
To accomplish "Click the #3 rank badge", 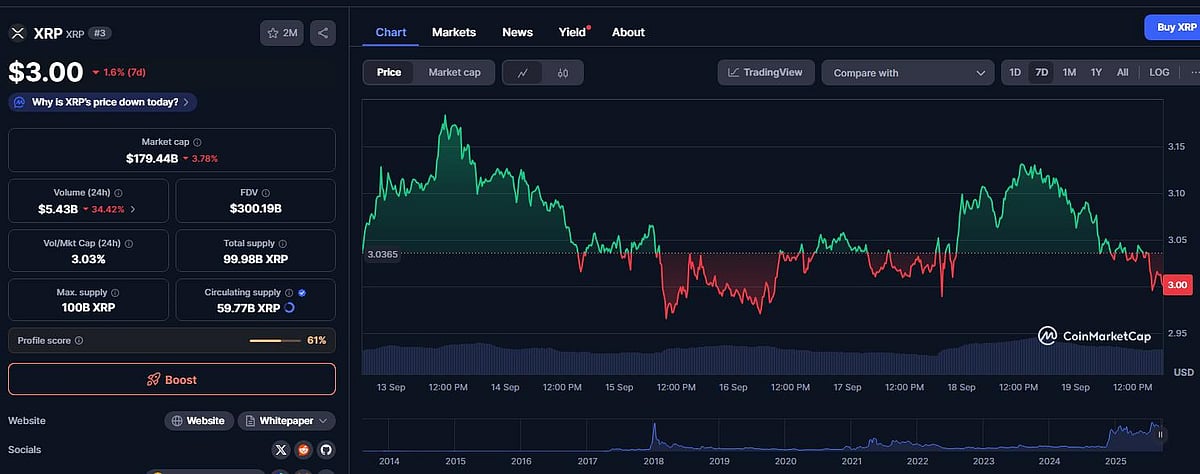I will point(100,33).
